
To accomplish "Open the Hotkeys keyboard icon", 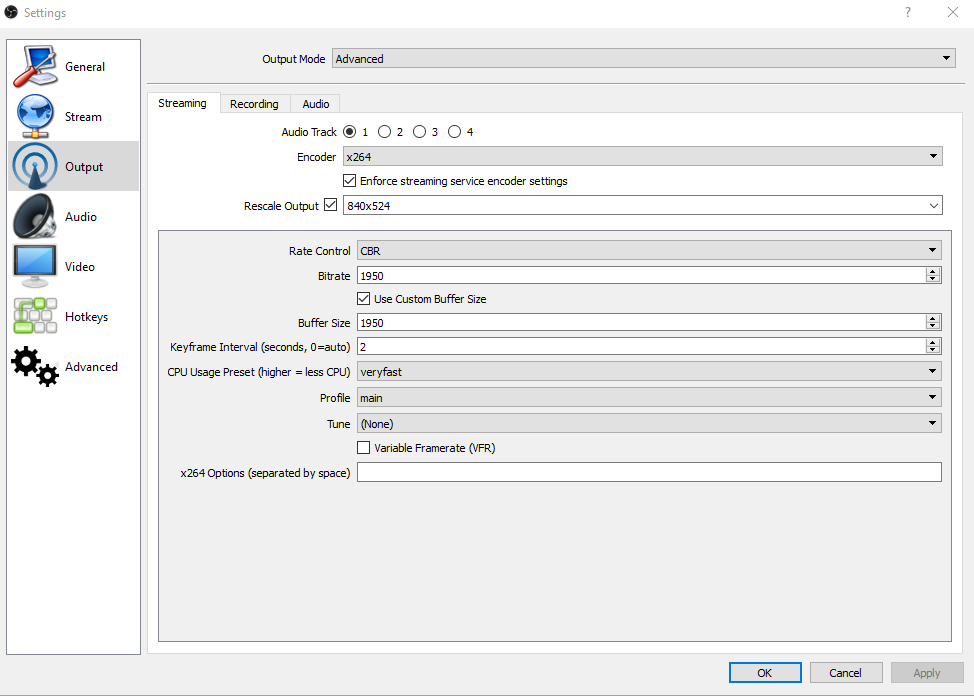I will click(35, 316).
